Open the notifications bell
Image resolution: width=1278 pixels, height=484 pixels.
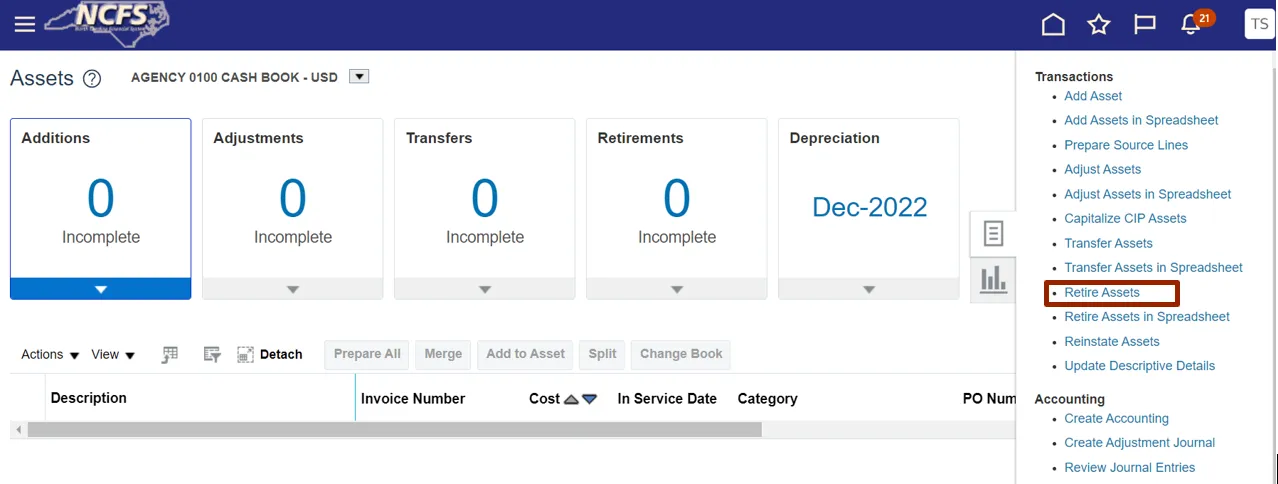click(1191, 24)
